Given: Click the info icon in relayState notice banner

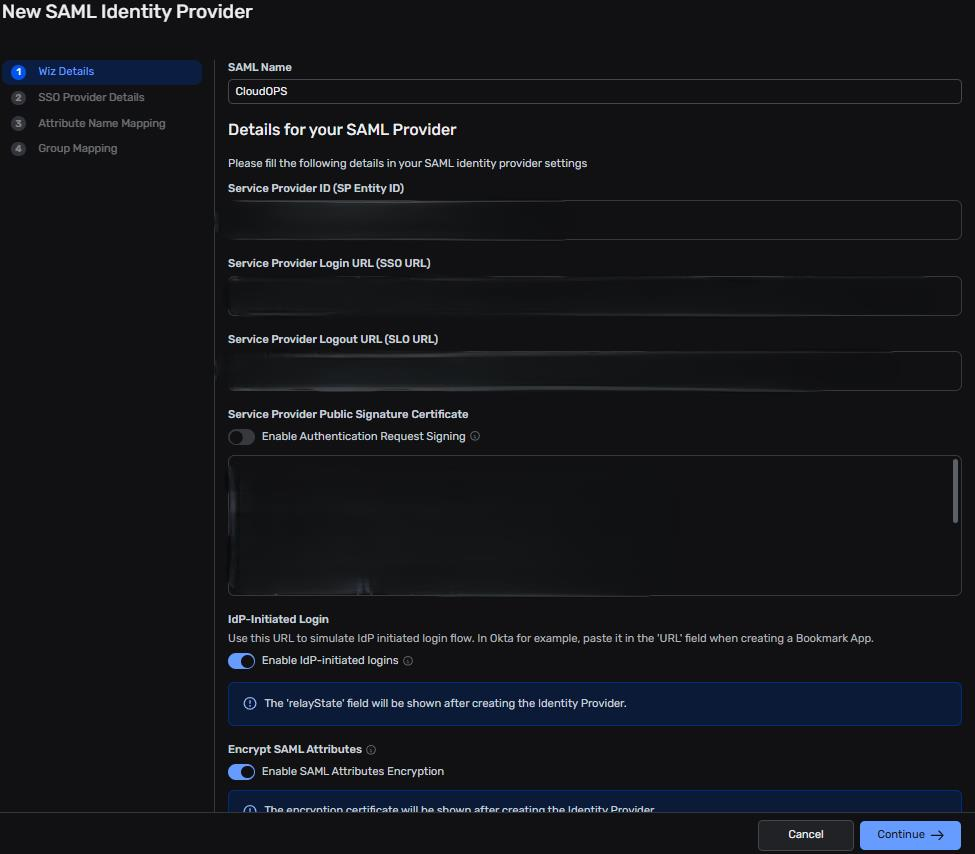Looking at the screenshot, I should pos(250,704).
